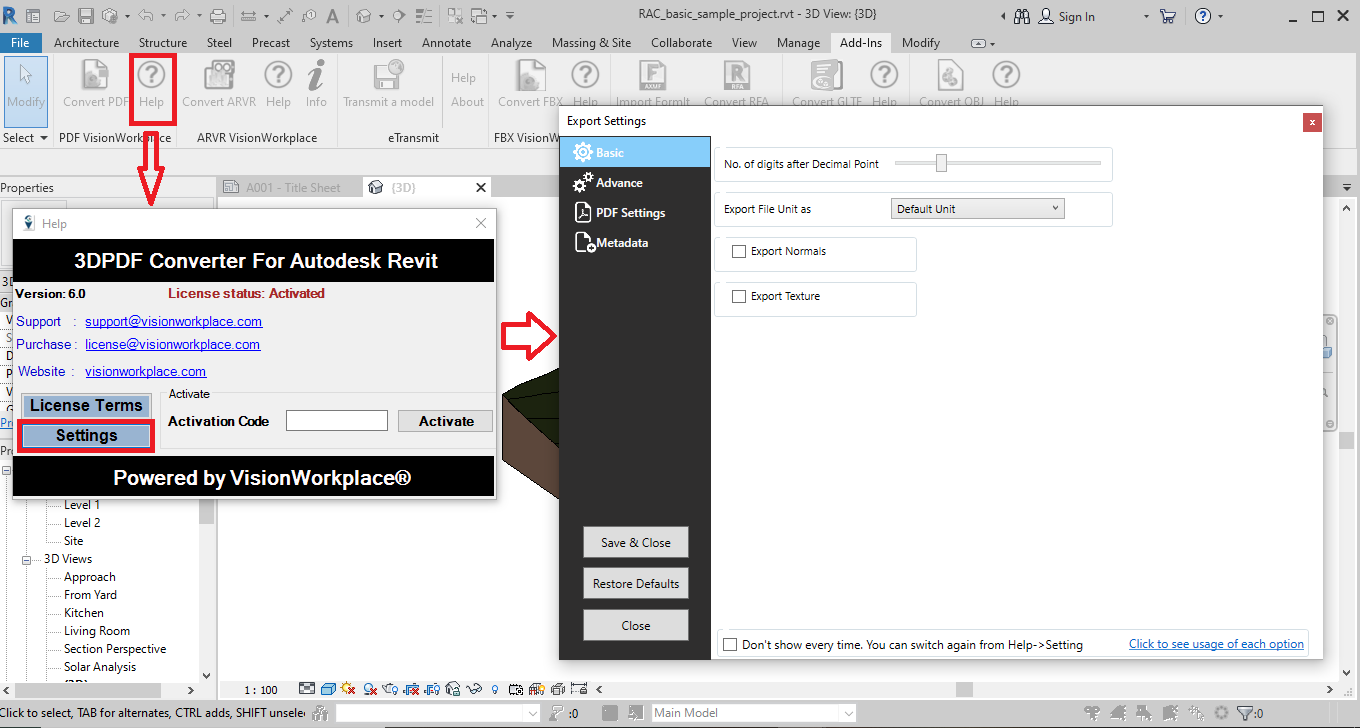Click the Convert OBJ icon
The height and width of the screenshot is (728, 1360).
[x=951, y=76]
